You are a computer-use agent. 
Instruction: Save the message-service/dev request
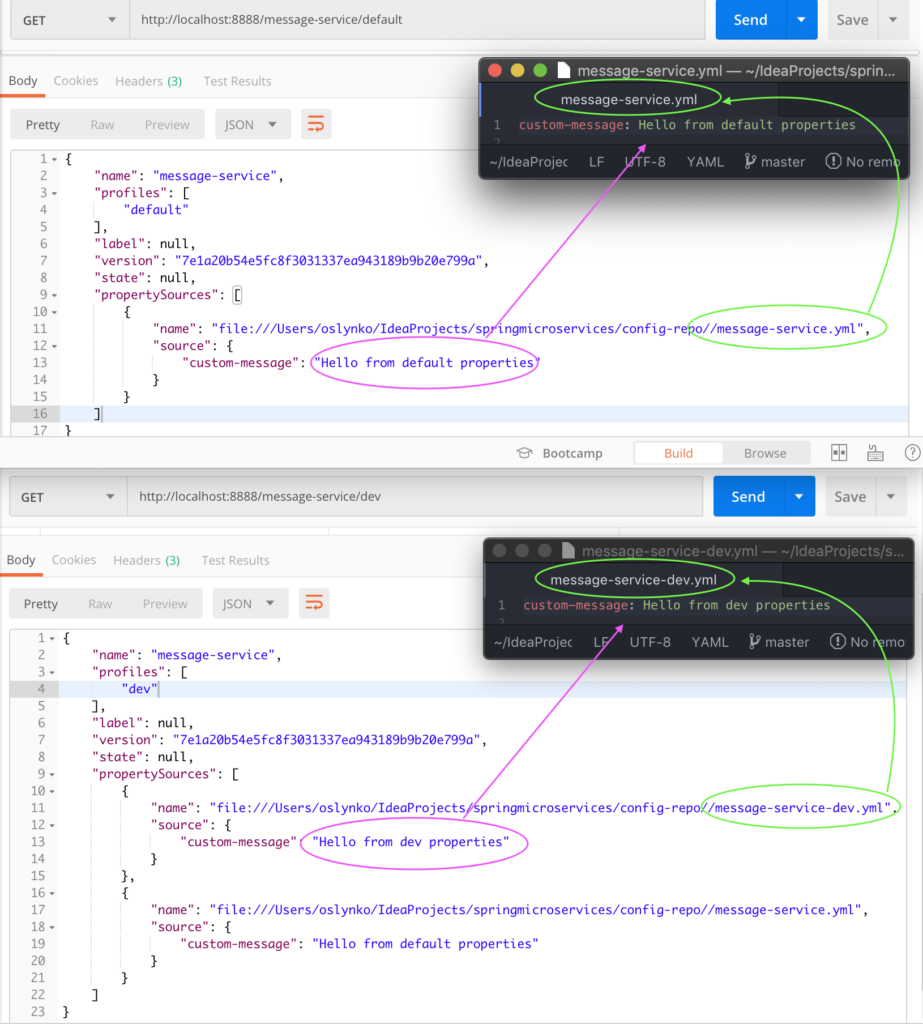click(849, 497)
